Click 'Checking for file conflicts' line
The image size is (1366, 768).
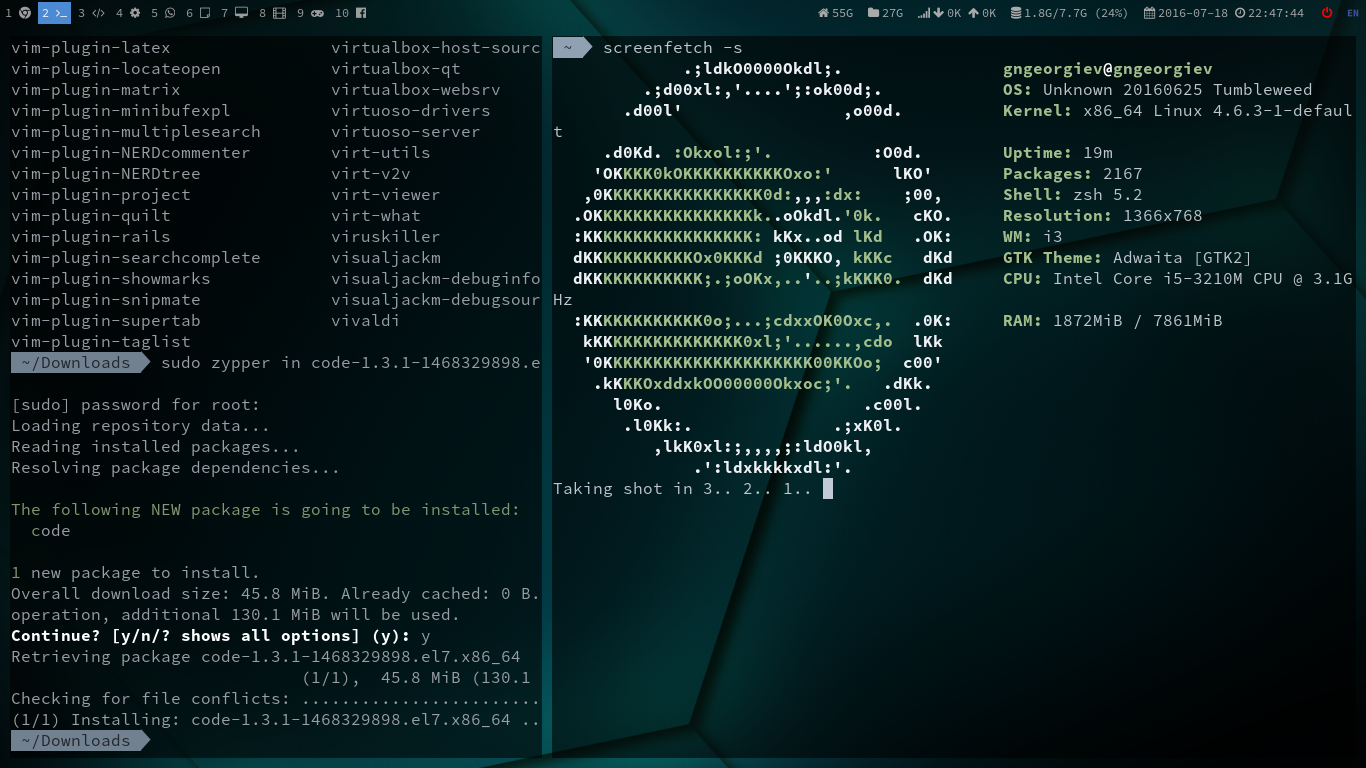pos(276,699)
